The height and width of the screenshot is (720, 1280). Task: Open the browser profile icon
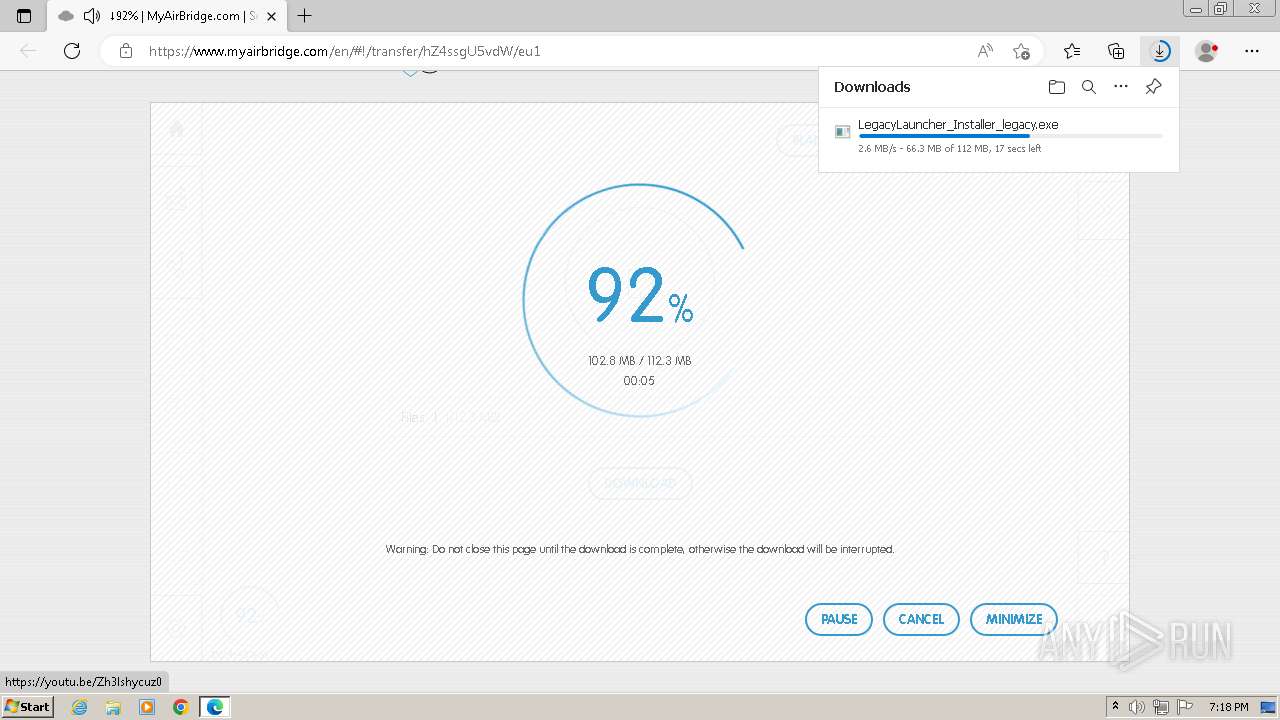[x=1206, y=51]
